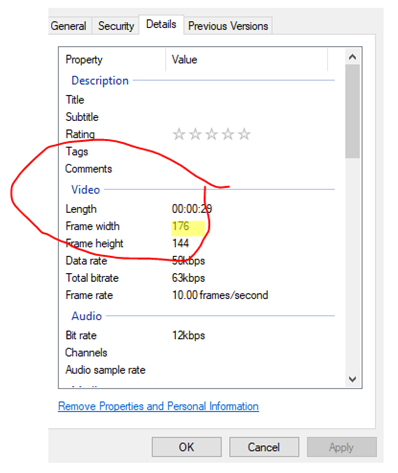Click the Title value field
This screenshot has height=473, width=398.
pos(252,100)
